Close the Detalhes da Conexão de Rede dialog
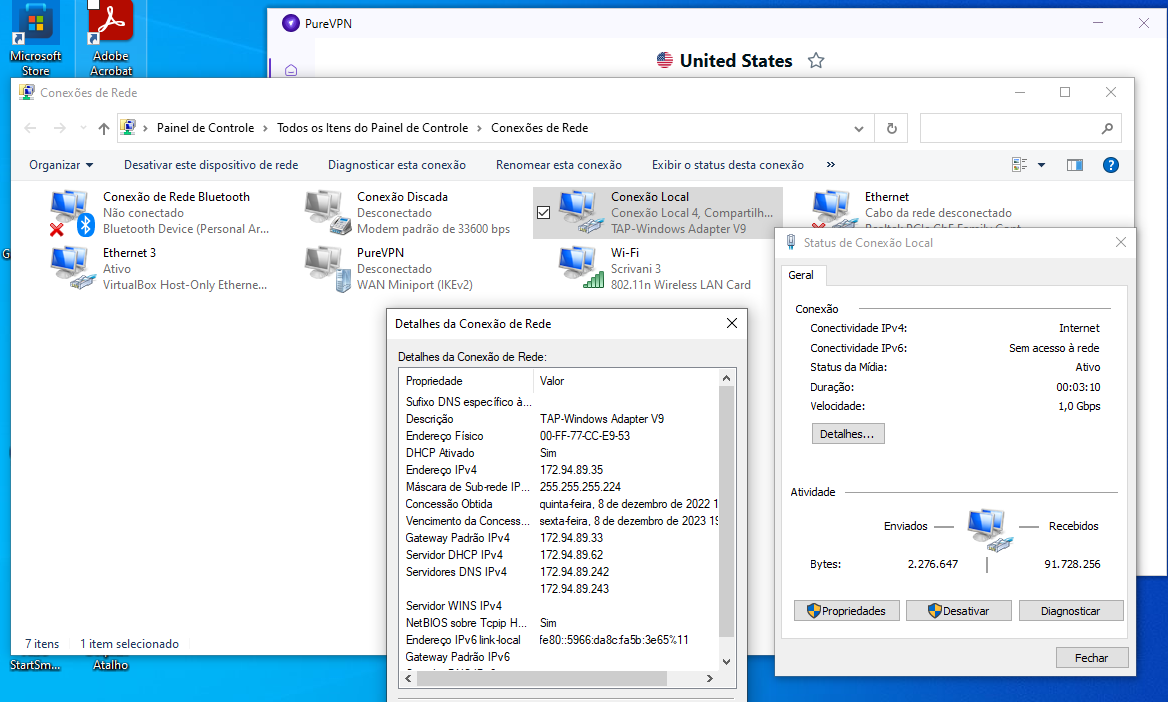Viewport: 1168px width, 702px height. point(731,323)
